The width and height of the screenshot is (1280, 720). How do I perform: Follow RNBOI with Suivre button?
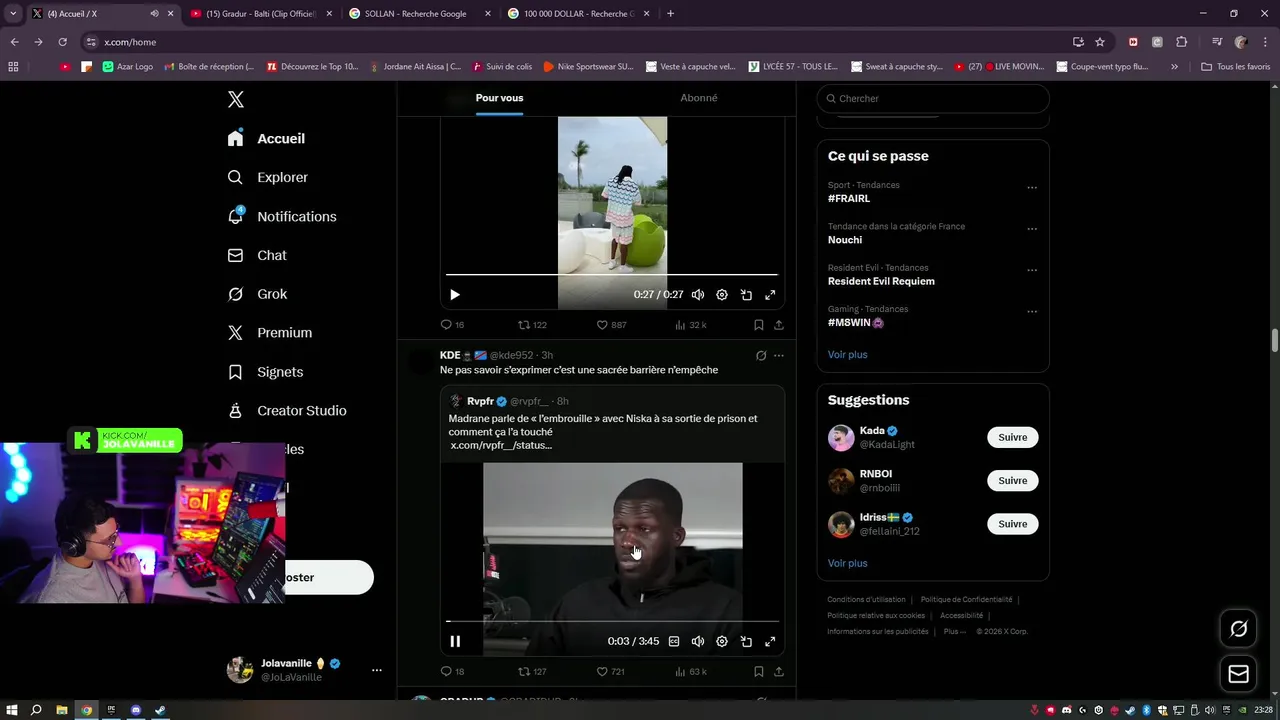1012,481
